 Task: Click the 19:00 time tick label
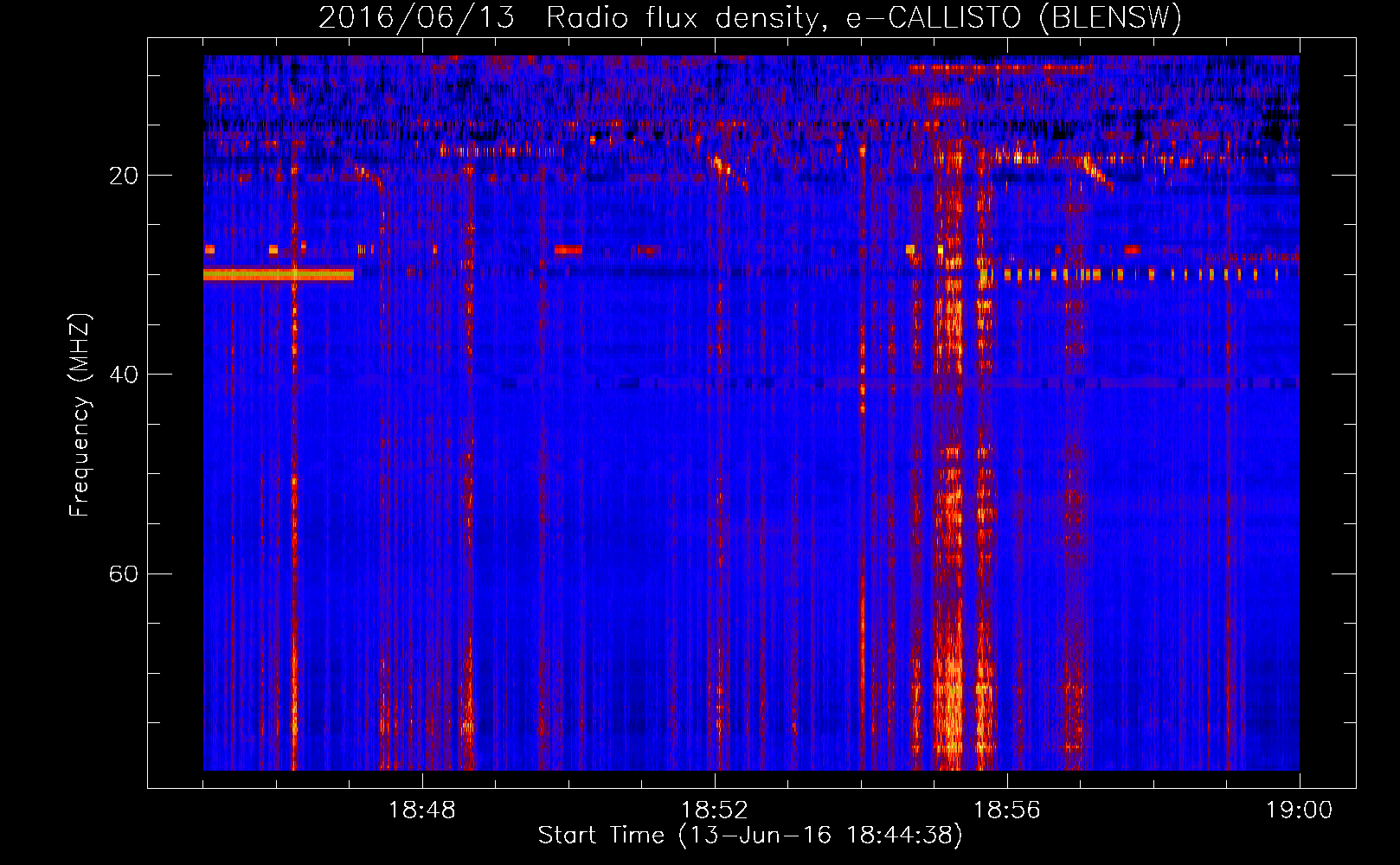coord(1300,811)
